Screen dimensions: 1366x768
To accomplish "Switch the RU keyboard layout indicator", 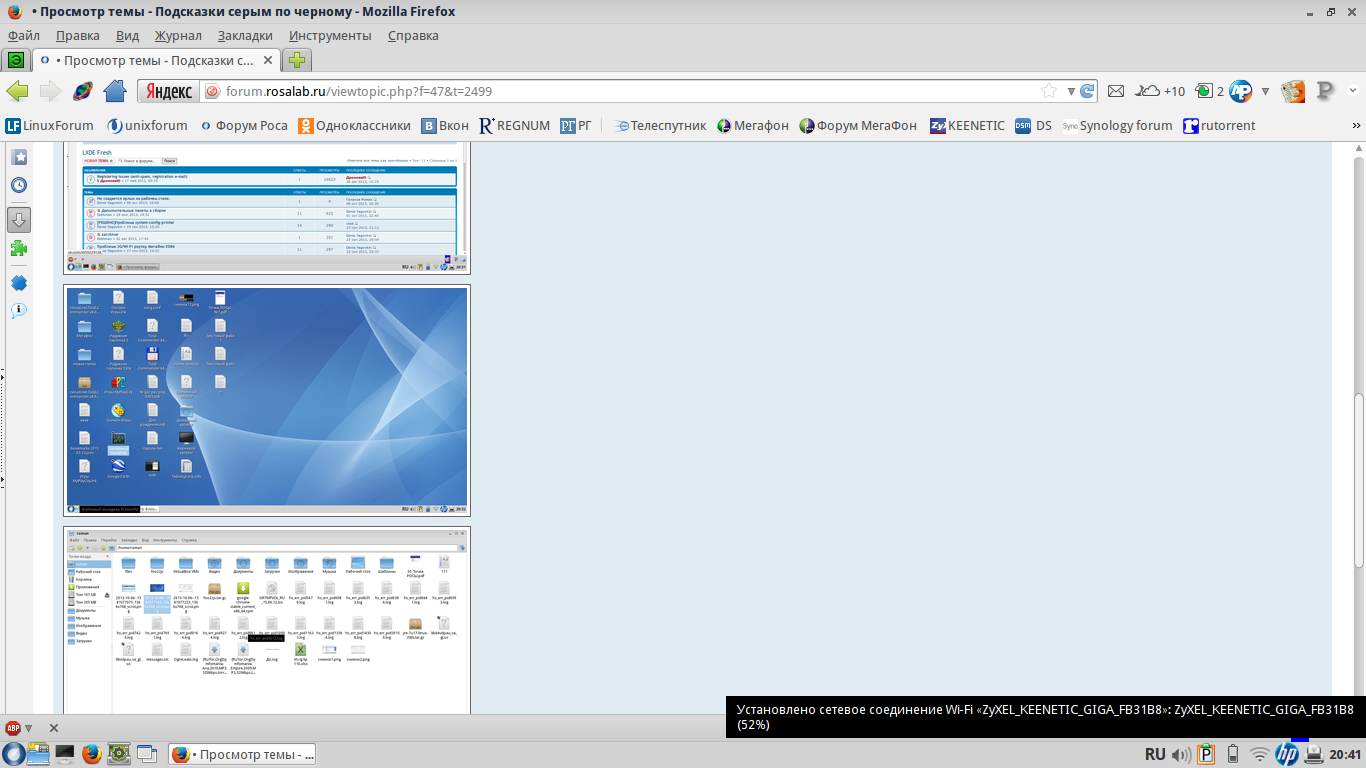I will coord(1155,754).
